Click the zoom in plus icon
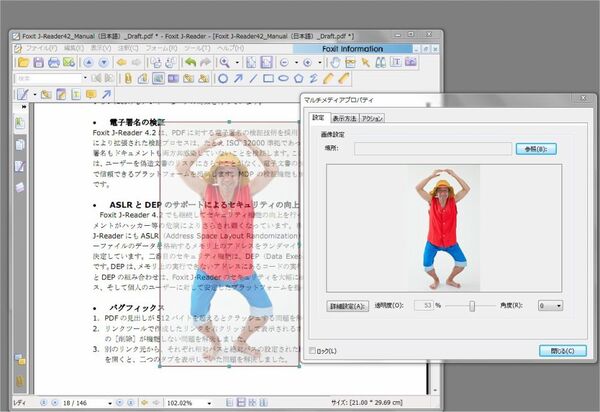 [307, 62]
